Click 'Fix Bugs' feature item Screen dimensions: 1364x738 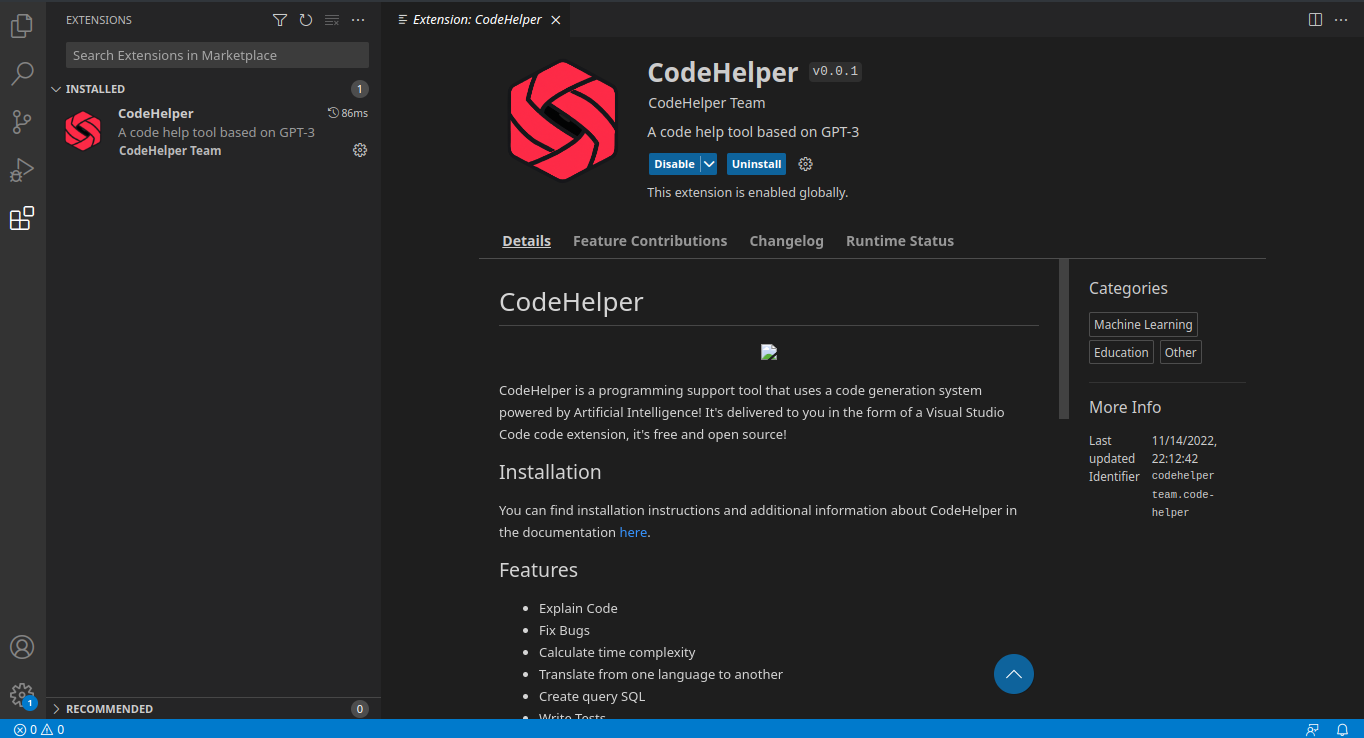[x=564, y=630]
